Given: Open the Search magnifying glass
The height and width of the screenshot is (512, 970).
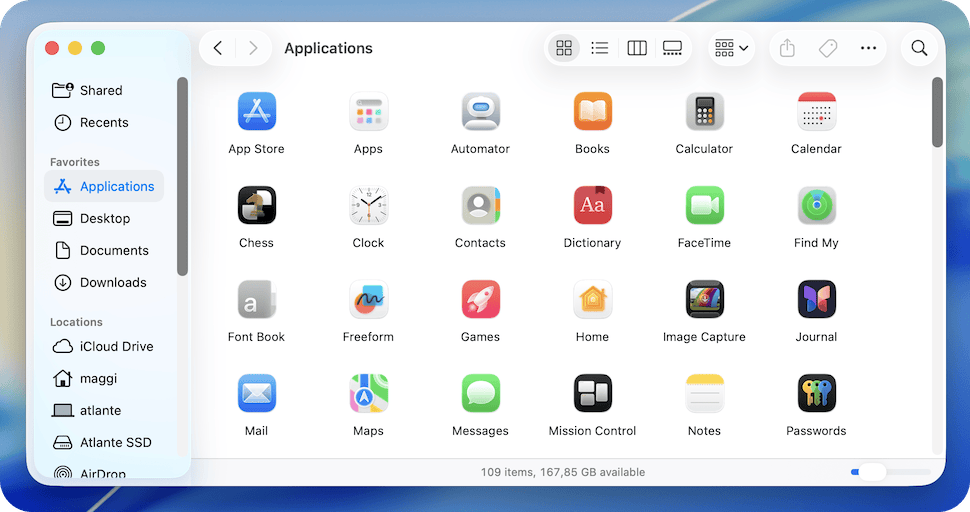Looking at the screenshot, I should click(x=919, y=48).
